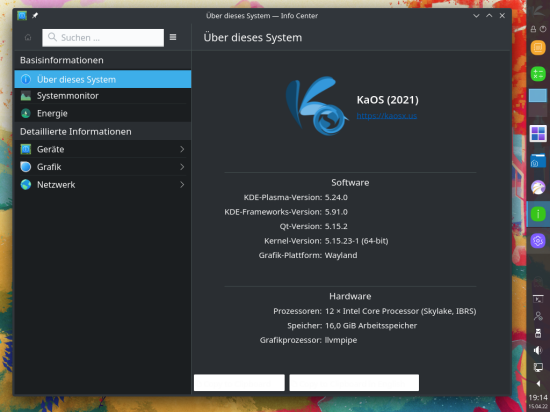Image resolution: width=550 pixels, height=412 pixels.
Task: Click the 19:14 clock in panel
Action: click(538, 398)
